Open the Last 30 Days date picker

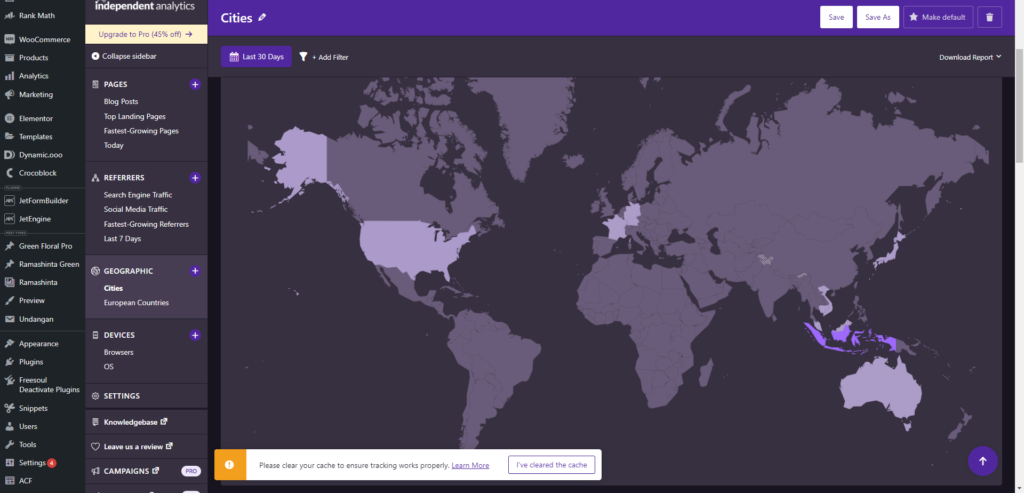tap(256, 57)
